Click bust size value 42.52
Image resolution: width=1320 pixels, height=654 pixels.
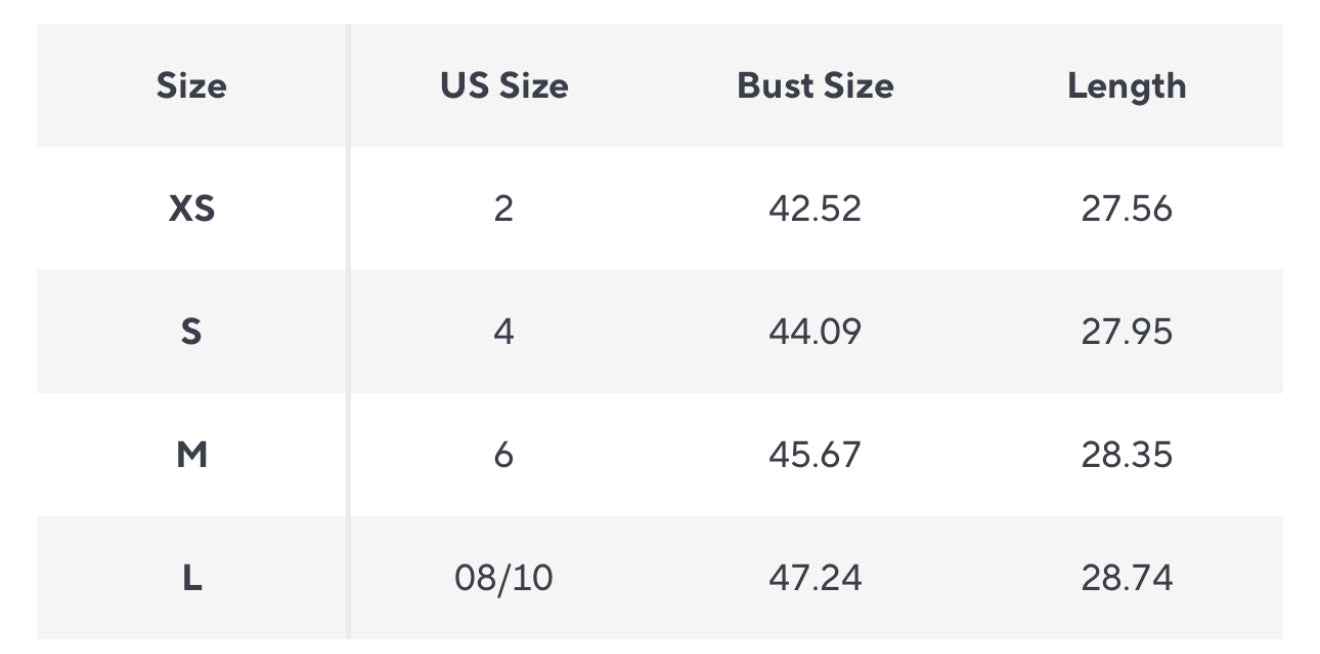(x=815, y=209)
